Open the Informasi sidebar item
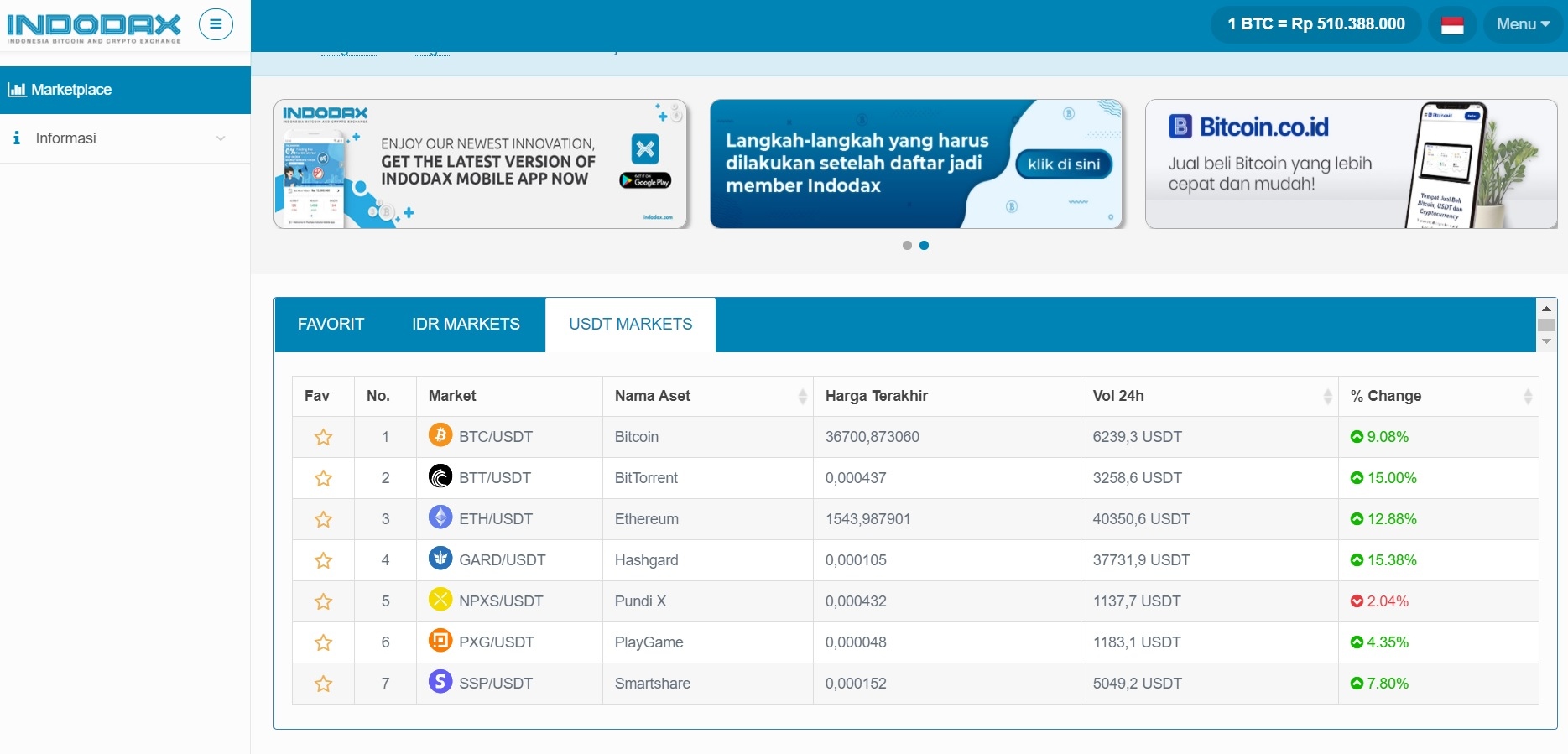This screenshot has width=1568, height=754. 125,138
